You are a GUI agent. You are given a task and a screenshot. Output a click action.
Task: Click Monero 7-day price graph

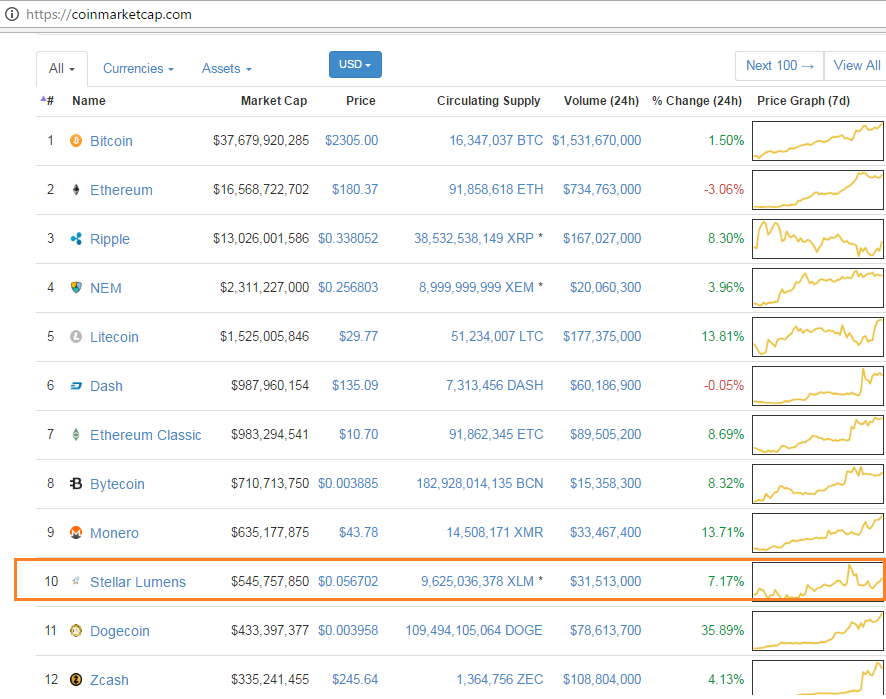pyautogui.click(x=818, y=533)
